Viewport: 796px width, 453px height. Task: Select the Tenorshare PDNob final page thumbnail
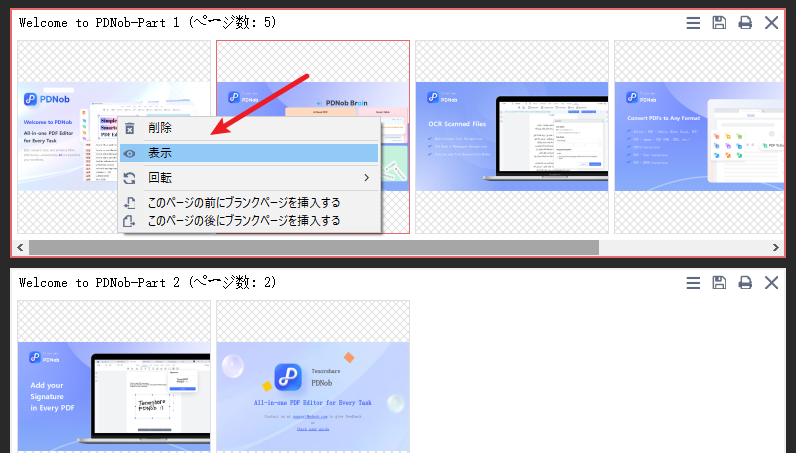tap(313, 376)
